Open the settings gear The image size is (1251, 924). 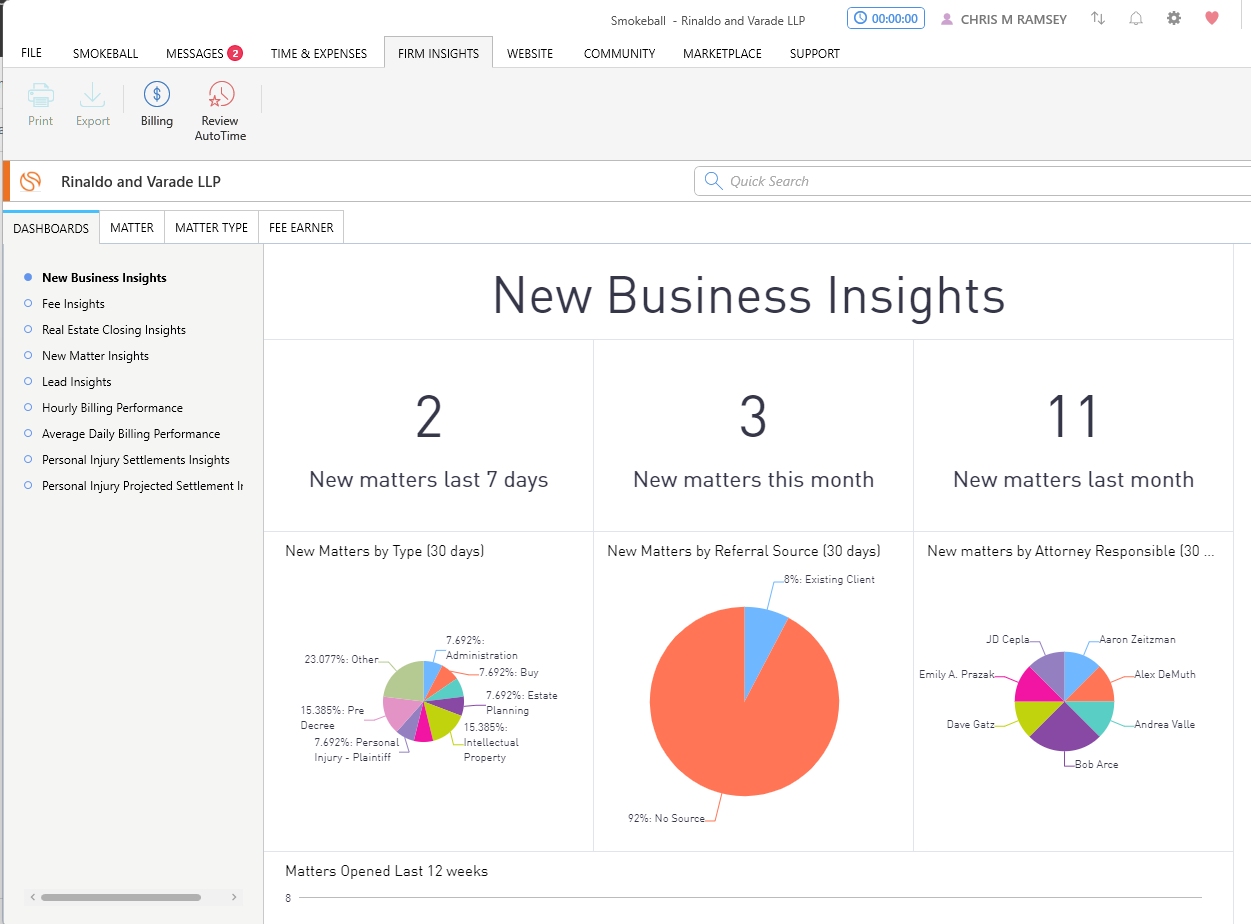pos(1174,18)
